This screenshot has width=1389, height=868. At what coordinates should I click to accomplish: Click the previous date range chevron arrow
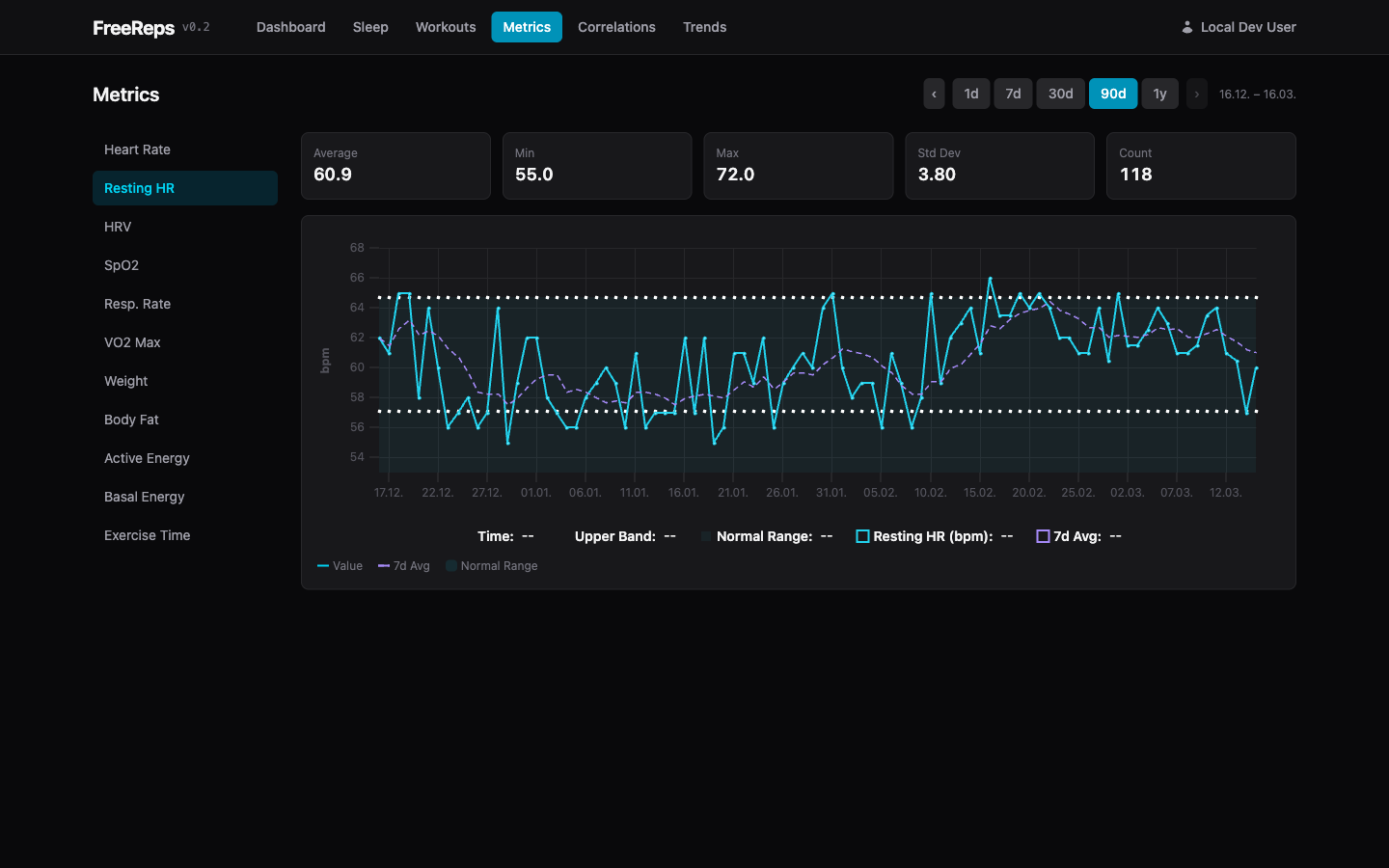coord(933,94)
